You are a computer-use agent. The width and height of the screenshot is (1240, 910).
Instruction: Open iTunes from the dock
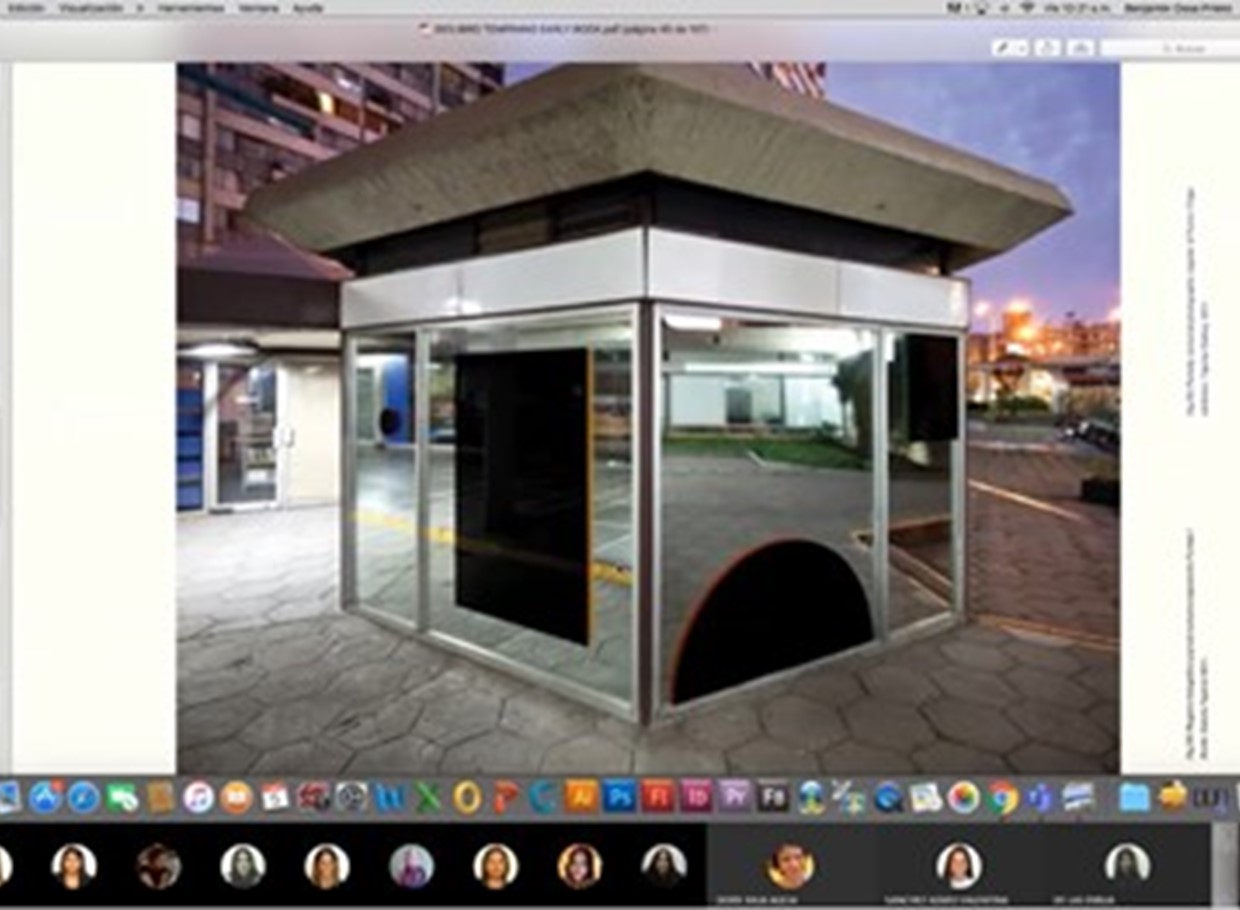[198, 797]
